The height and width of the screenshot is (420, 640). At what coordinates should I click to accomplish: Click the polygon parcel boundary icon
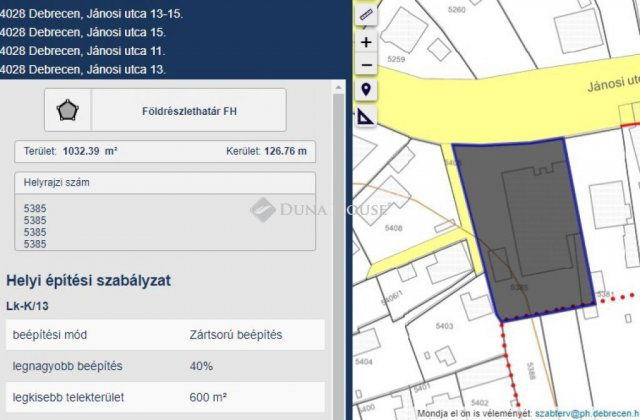click(67, 110)
